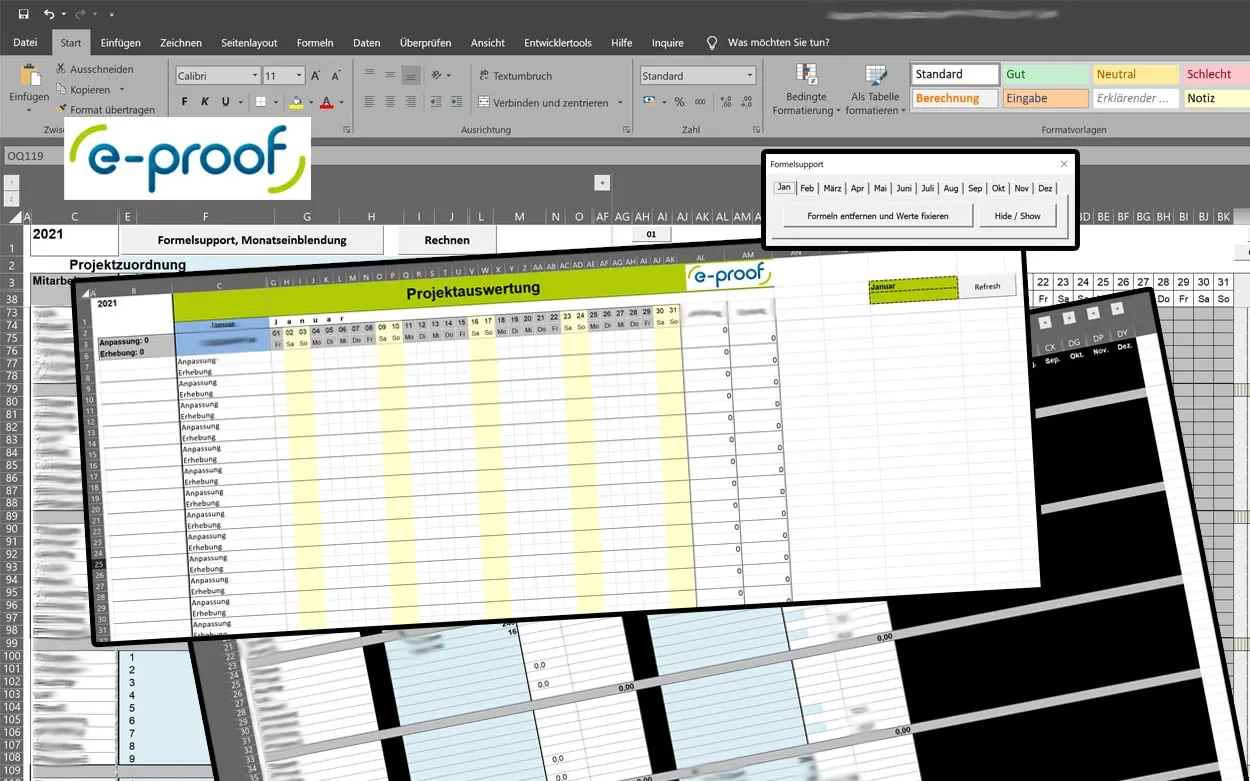Increase font size with the larger A icon
This screenshot has width=1250, height=781.
[x=316, y=76]
